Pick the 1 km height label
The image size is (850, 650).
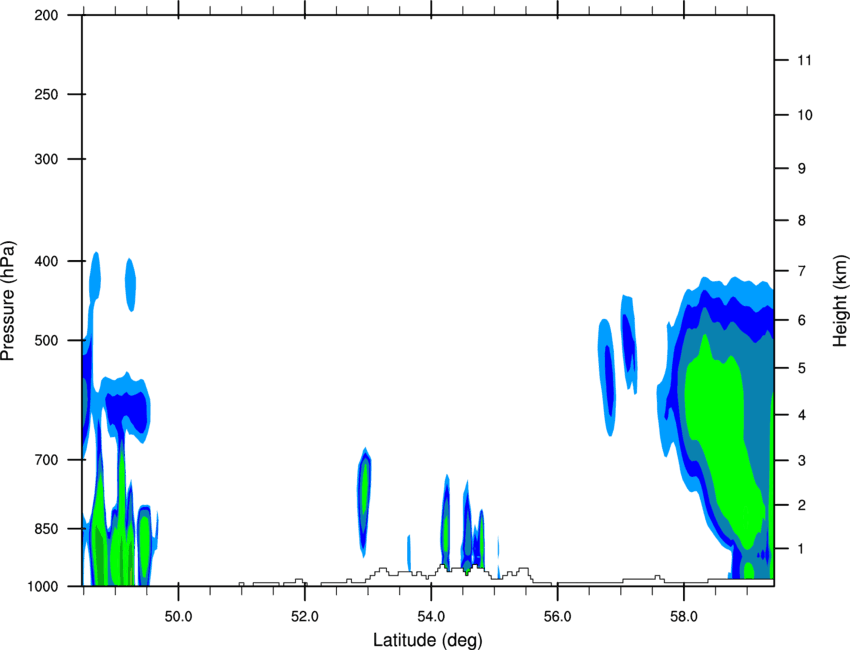[x=802, y=549]
